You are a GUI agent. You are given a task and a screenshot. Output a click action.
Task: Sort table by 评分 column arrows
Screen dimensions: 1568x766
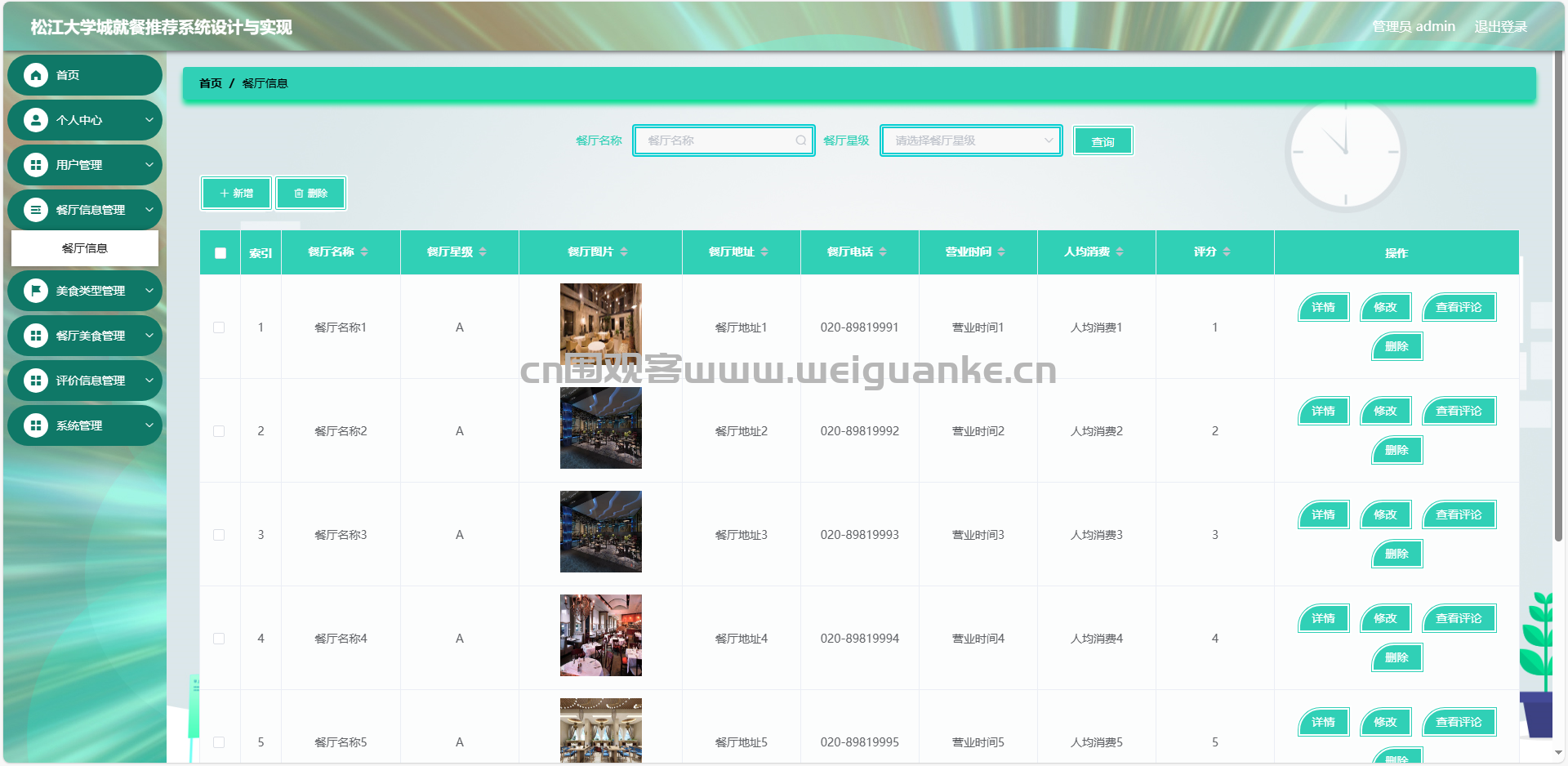pyautogui.click(x=1227, y=252)
